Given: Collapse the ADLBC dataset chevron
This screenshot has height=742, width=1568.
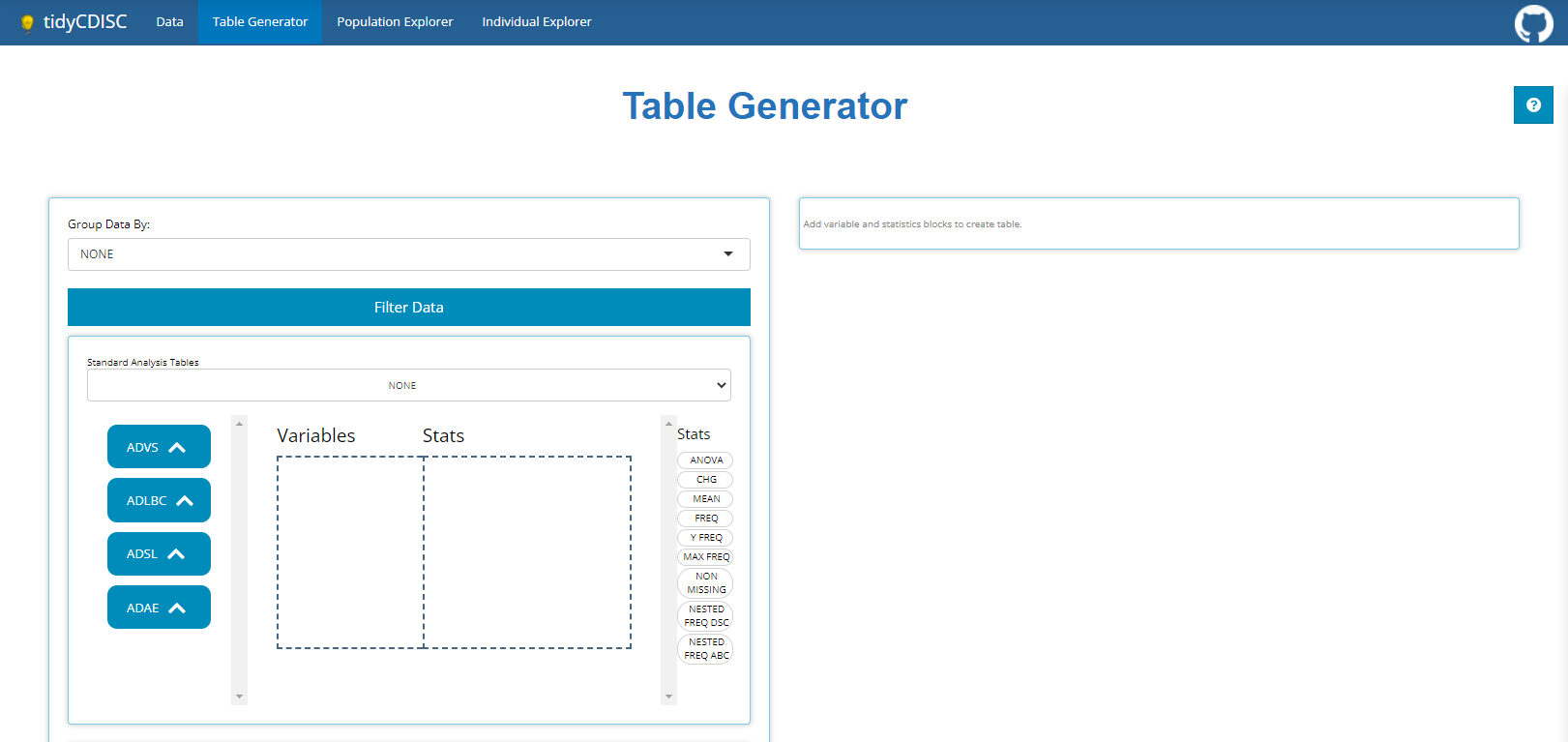Looking at the screenshot, I should tap(185, 500).
